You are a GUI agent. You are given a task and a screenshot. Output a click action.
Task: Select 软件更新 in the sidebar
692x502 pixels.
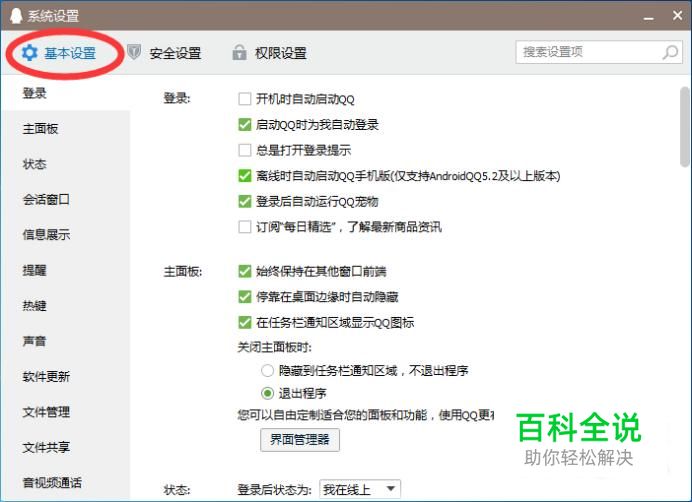click(x=65, y=377)
